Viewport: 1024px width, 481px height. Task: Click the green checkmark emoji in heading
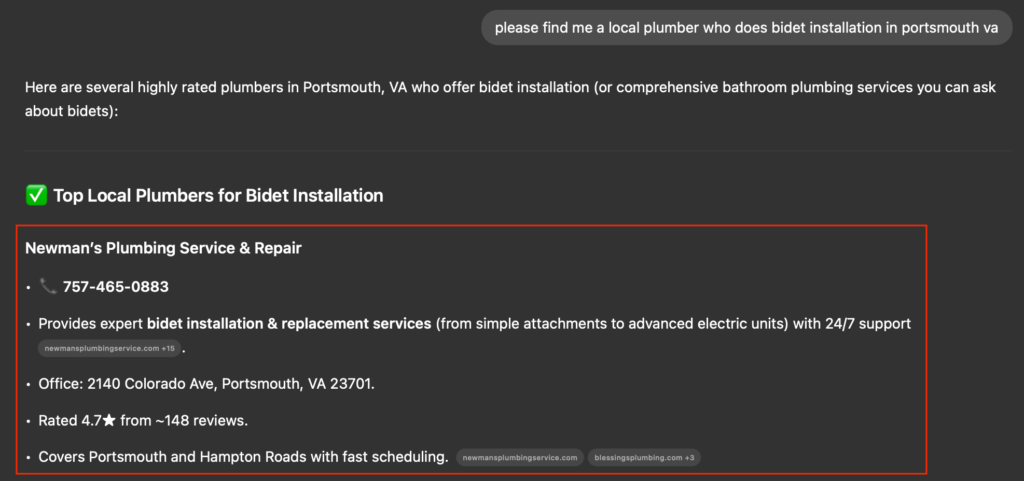point(36,195)
